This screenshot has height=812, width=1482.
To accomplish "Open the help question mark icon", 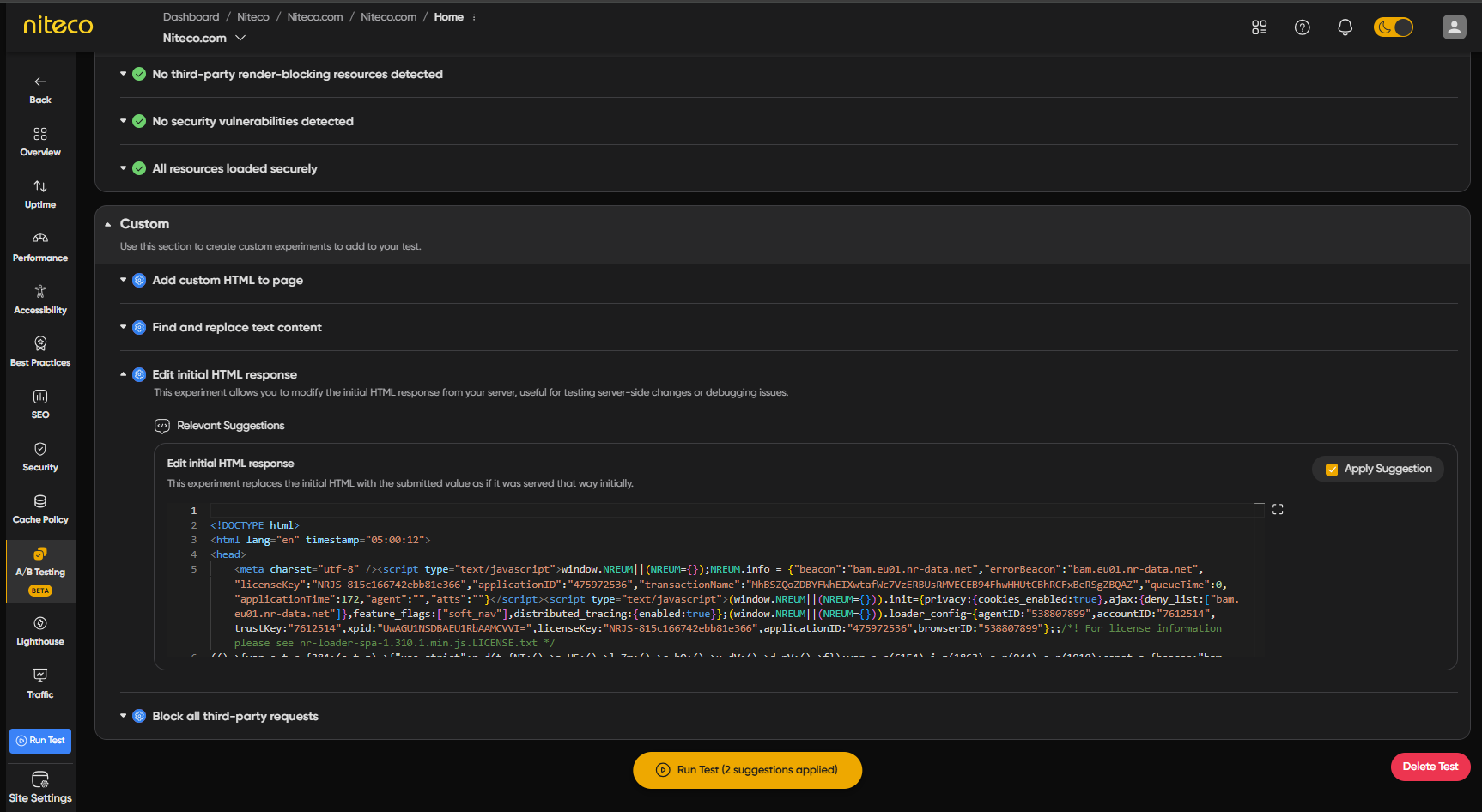I will 1302,27.
